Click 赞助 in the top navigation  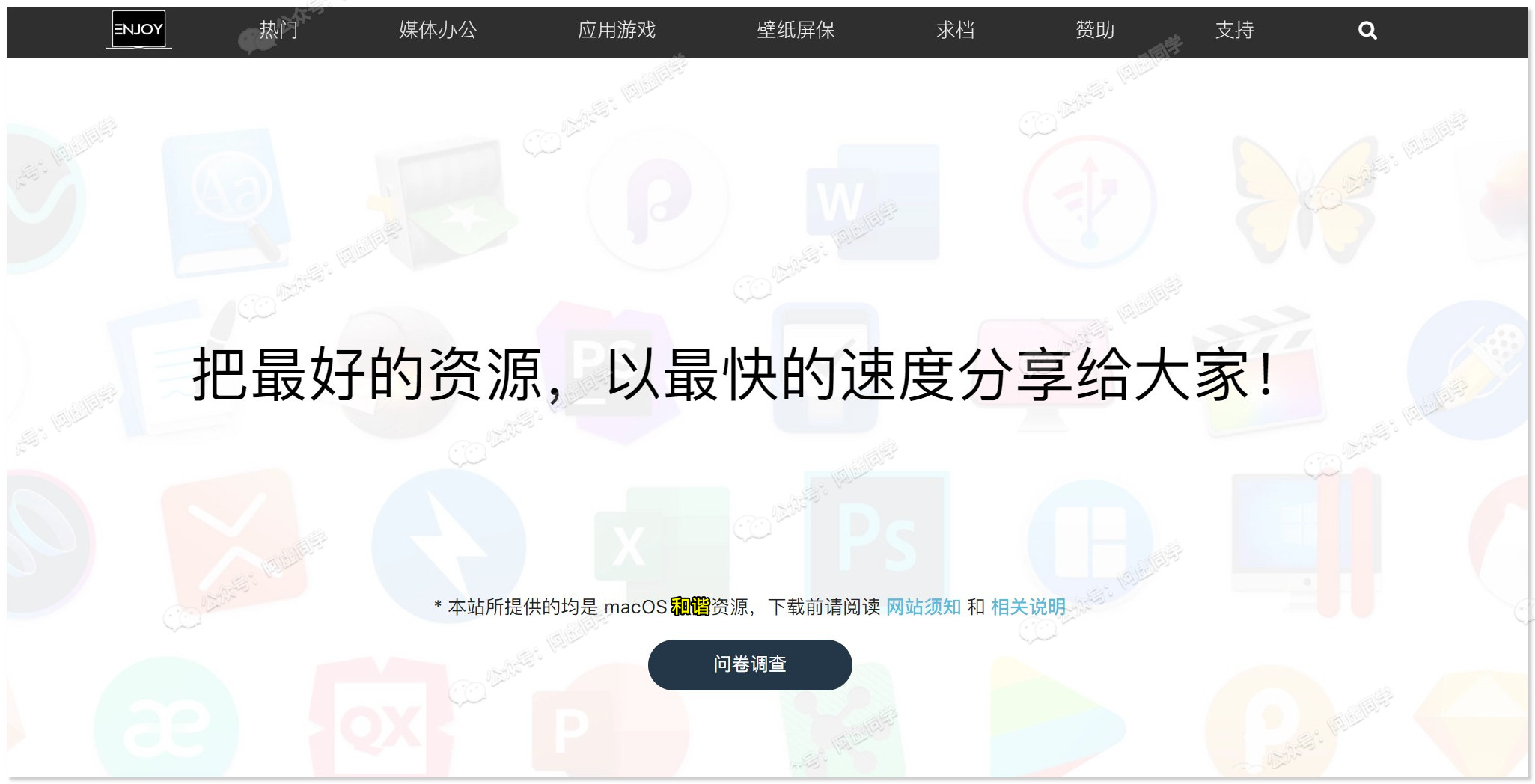[x=1095, y=30]
